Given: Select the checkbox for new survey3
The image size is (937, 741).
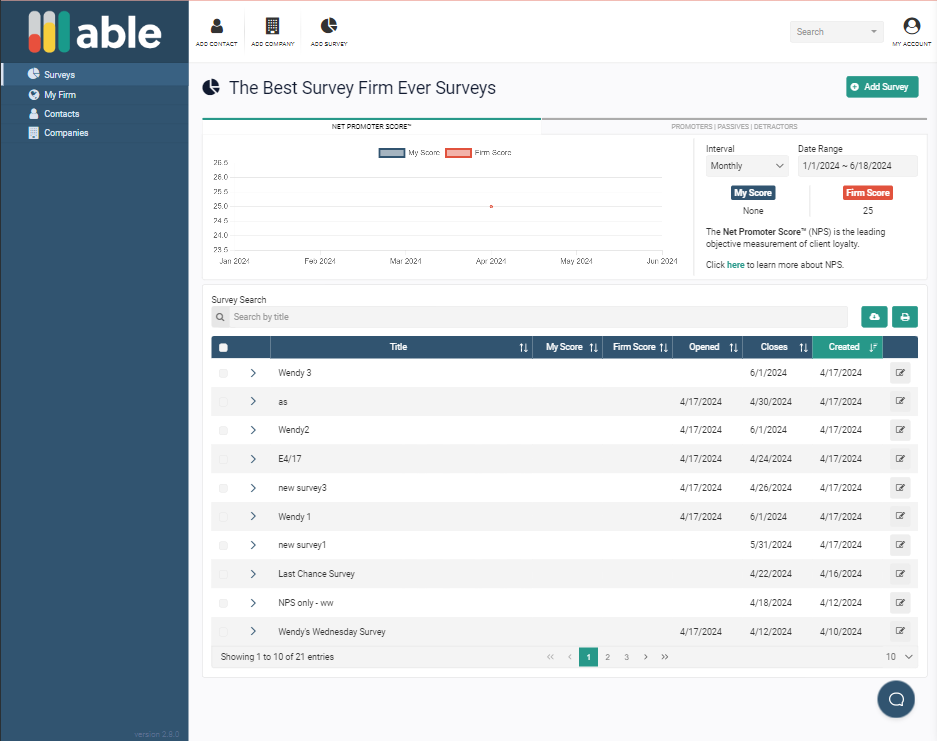Looking at the screenshot, I should 223,488.
